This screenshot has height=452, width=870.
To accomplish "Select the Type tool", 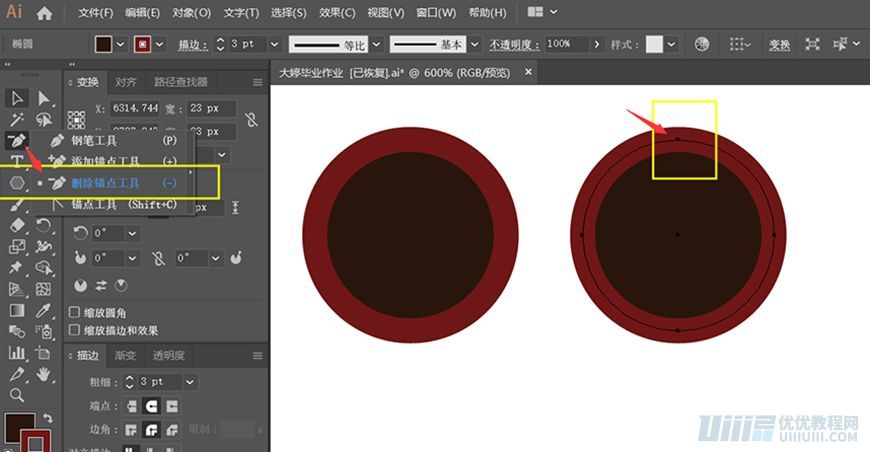I will click(x=17, y=161).
